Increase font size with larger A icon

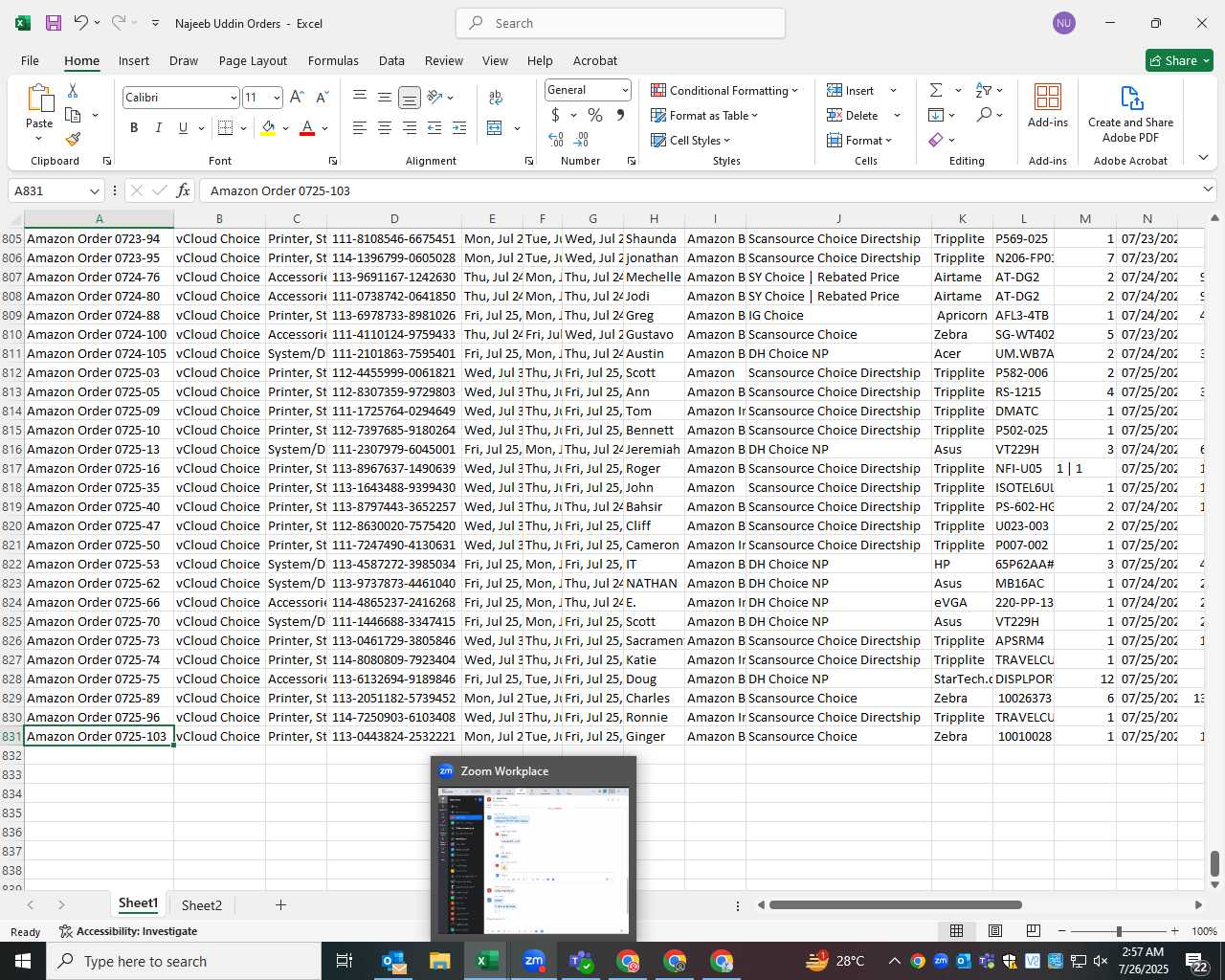coord(297,97)
